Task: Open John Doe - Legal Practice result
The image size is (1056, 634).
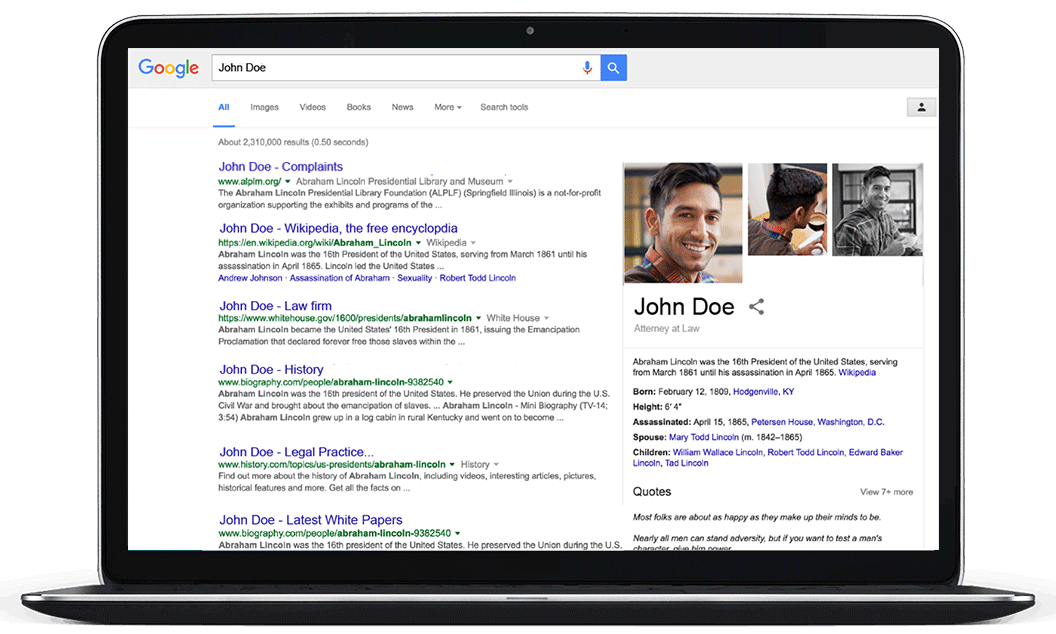Action: click(x=296, y=451)
